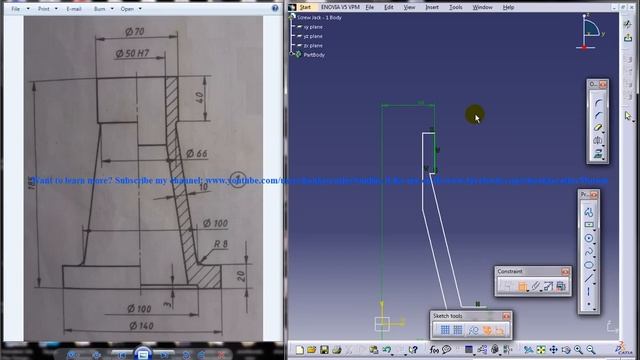Toggle Construction/Standard Element mode
640x360 pixels.
click(x=473, y=330)
